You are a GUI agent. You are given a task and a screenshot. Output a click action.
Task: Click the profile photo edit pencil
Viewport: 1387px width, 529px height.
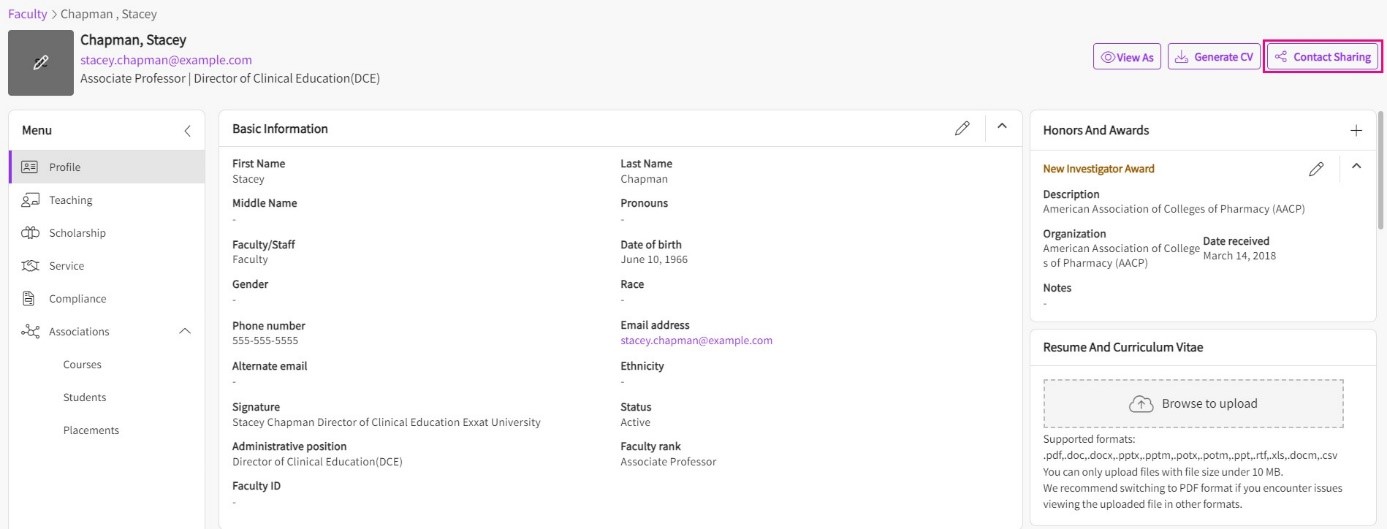(x=41, y=62)
